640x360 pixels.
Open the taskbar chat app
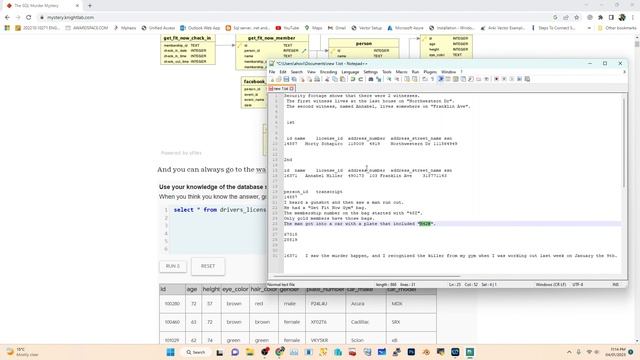(235, 352)
